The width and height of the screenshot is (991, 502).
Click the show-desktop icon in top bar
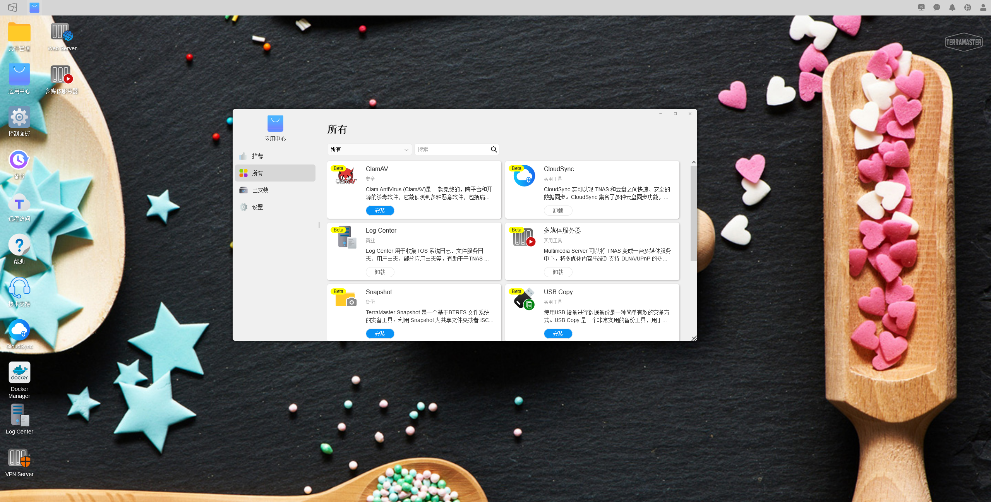(x=12, y=8)
